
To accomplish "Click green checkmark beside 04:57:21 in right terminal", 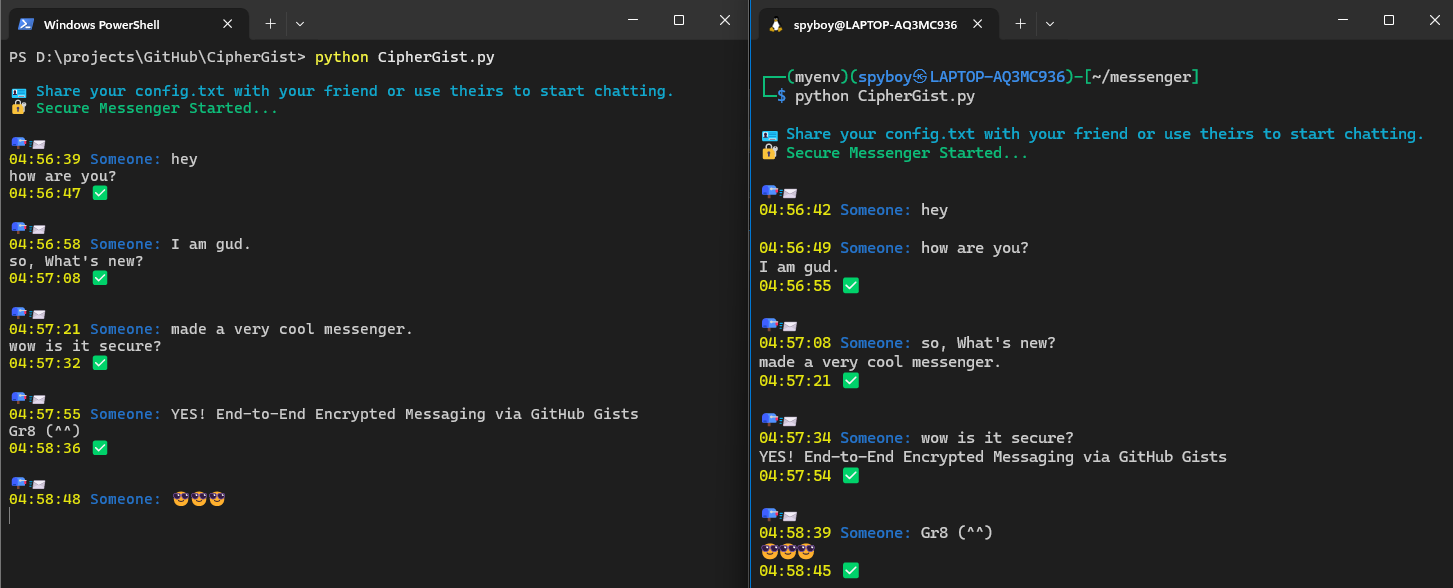I will 850,381.
